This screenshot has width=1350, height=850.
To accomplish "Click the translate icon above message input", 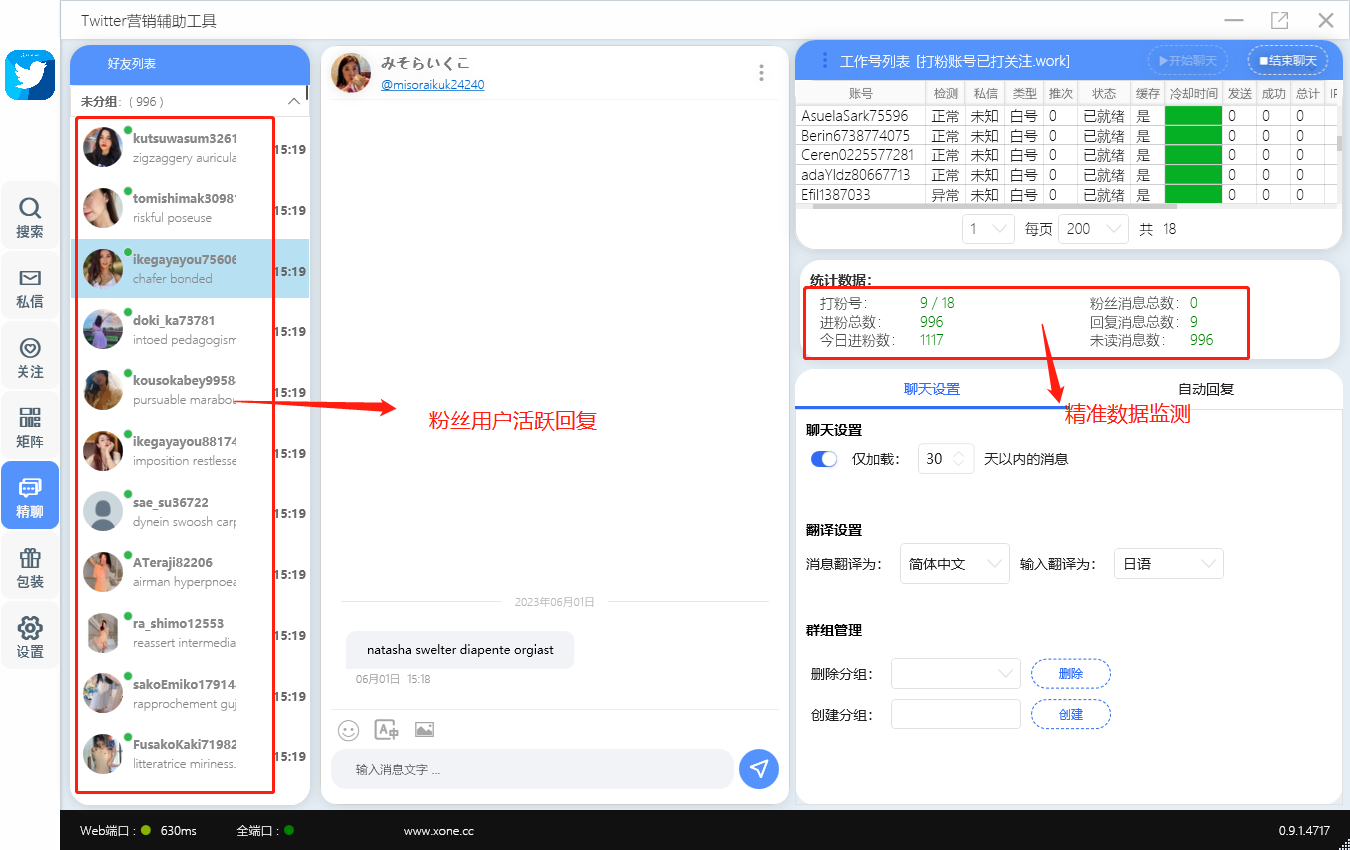I will (386, 730).
